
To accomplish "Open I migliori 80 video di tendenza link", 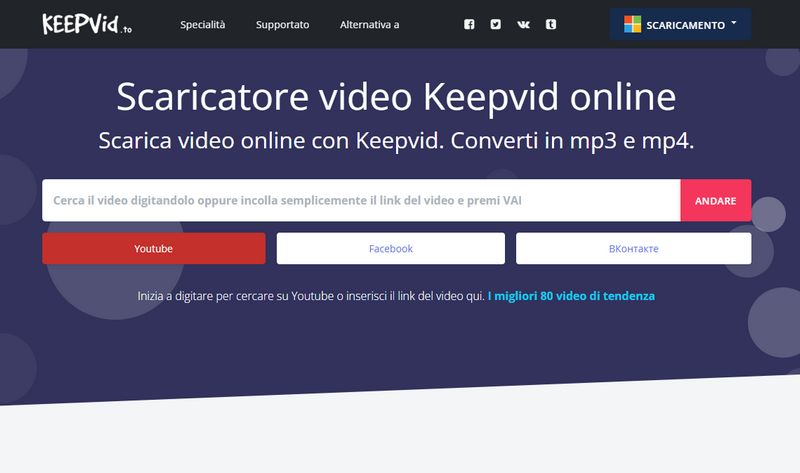I will coord(571,296).
